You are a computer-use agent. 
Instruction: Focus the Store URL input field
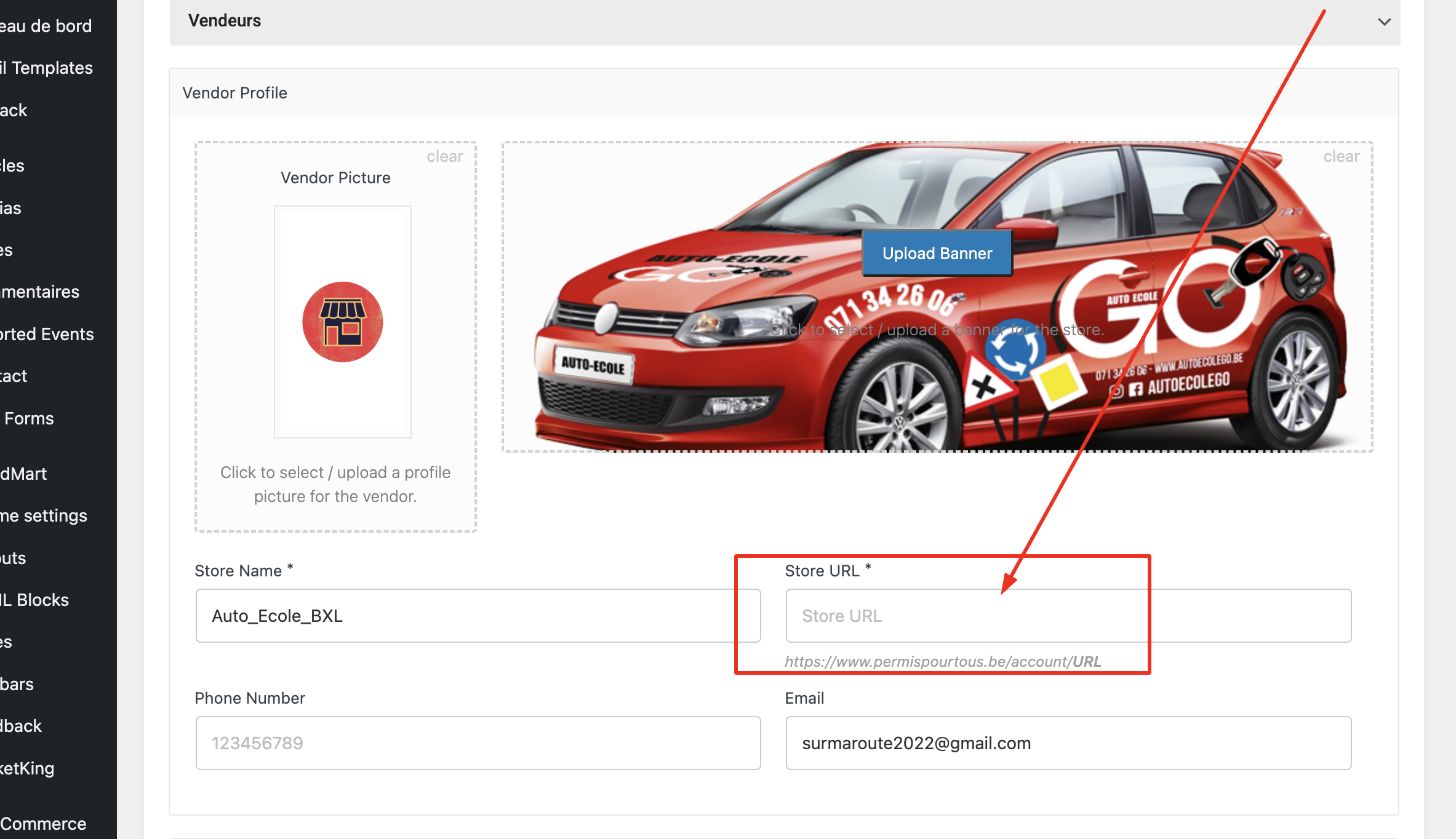(x=1068, y=616)
